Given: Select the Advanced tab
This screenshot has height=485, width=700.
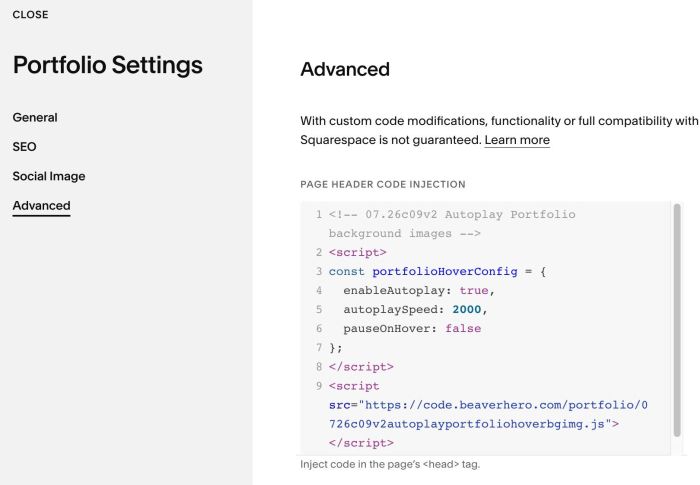Looking at the screenshot, I should (x=42, y=205).
